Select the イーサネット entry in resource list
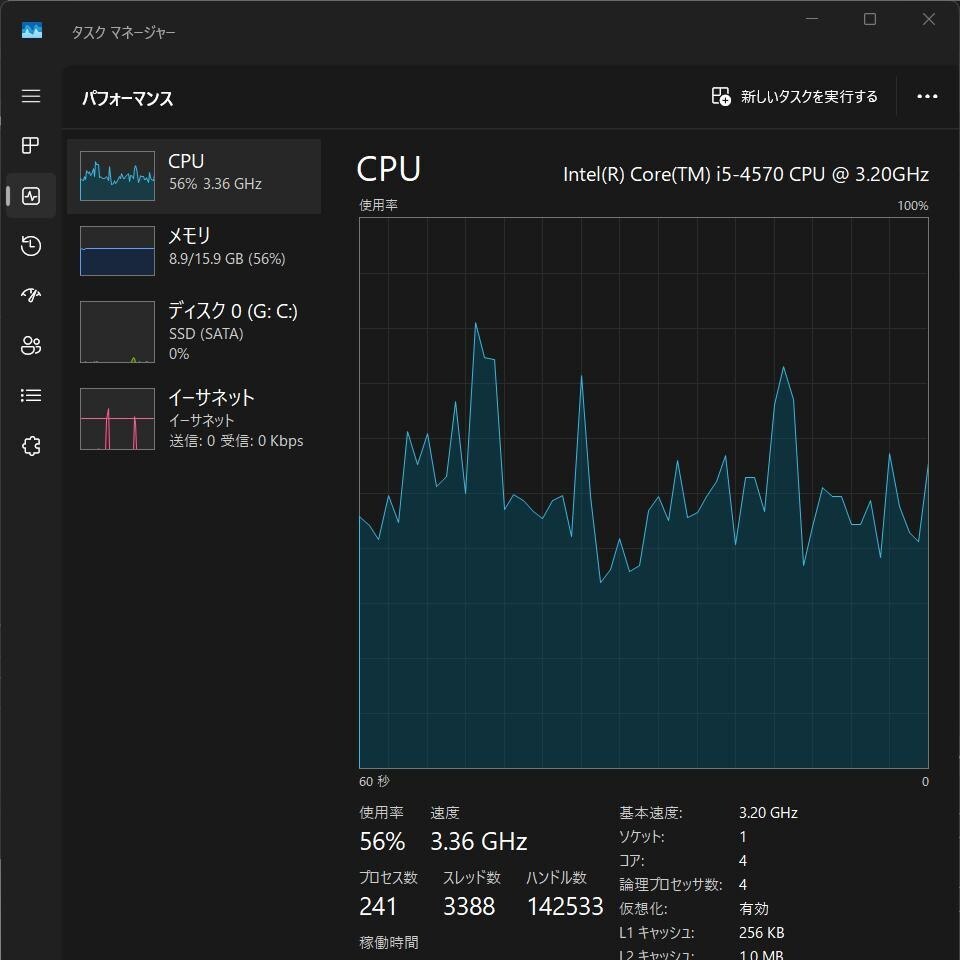Image resolution: width=960 pixels, height=960 pixels. click(x=194, y=418)
